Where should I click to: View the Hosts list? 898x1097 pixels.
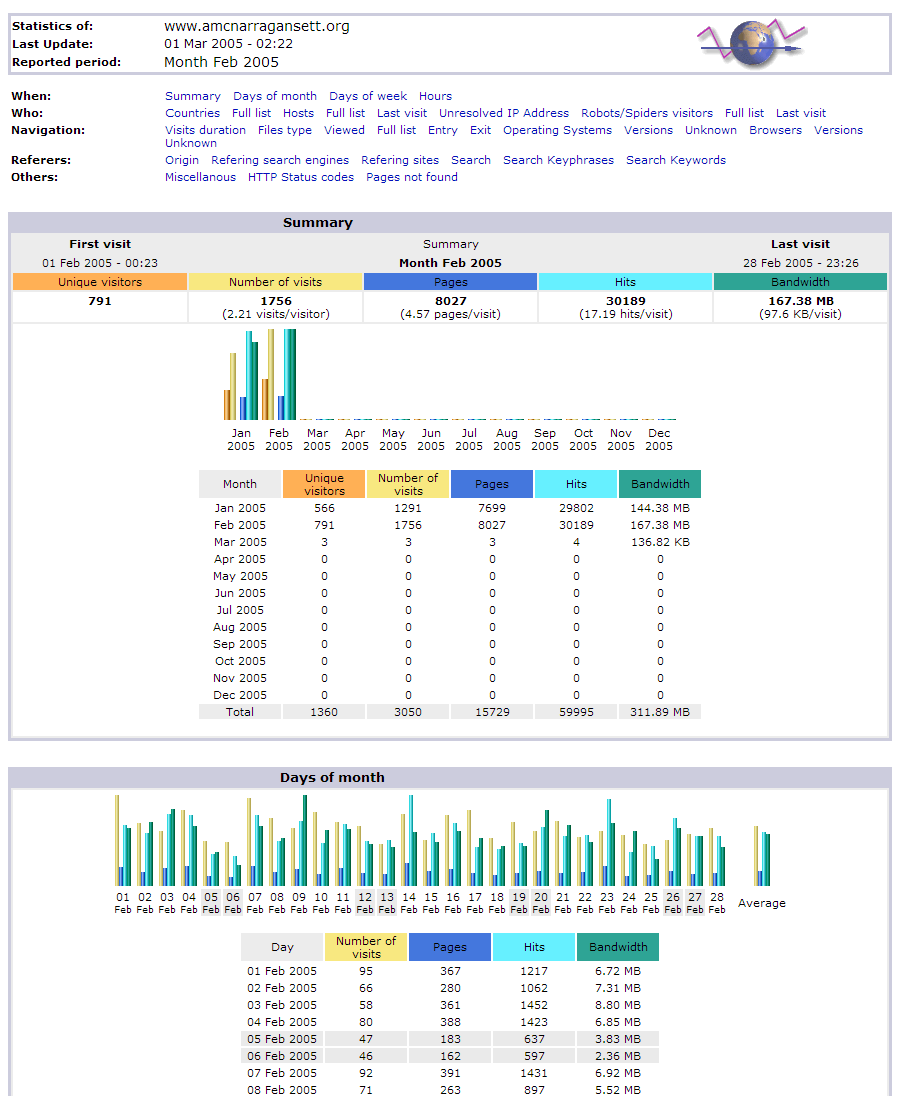(x=298, y=113)
